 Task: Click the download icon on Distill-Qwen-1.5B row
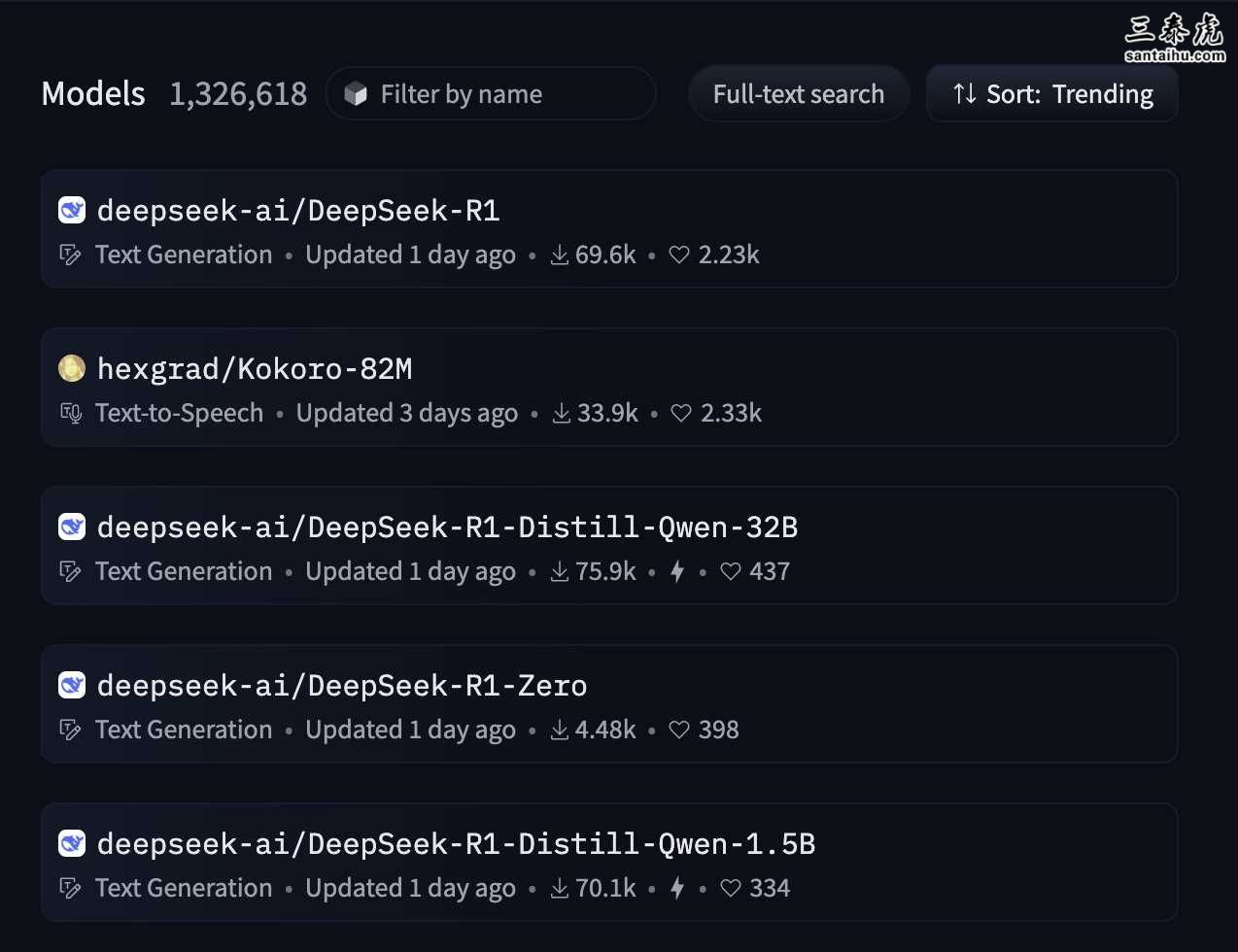[560, 888]
